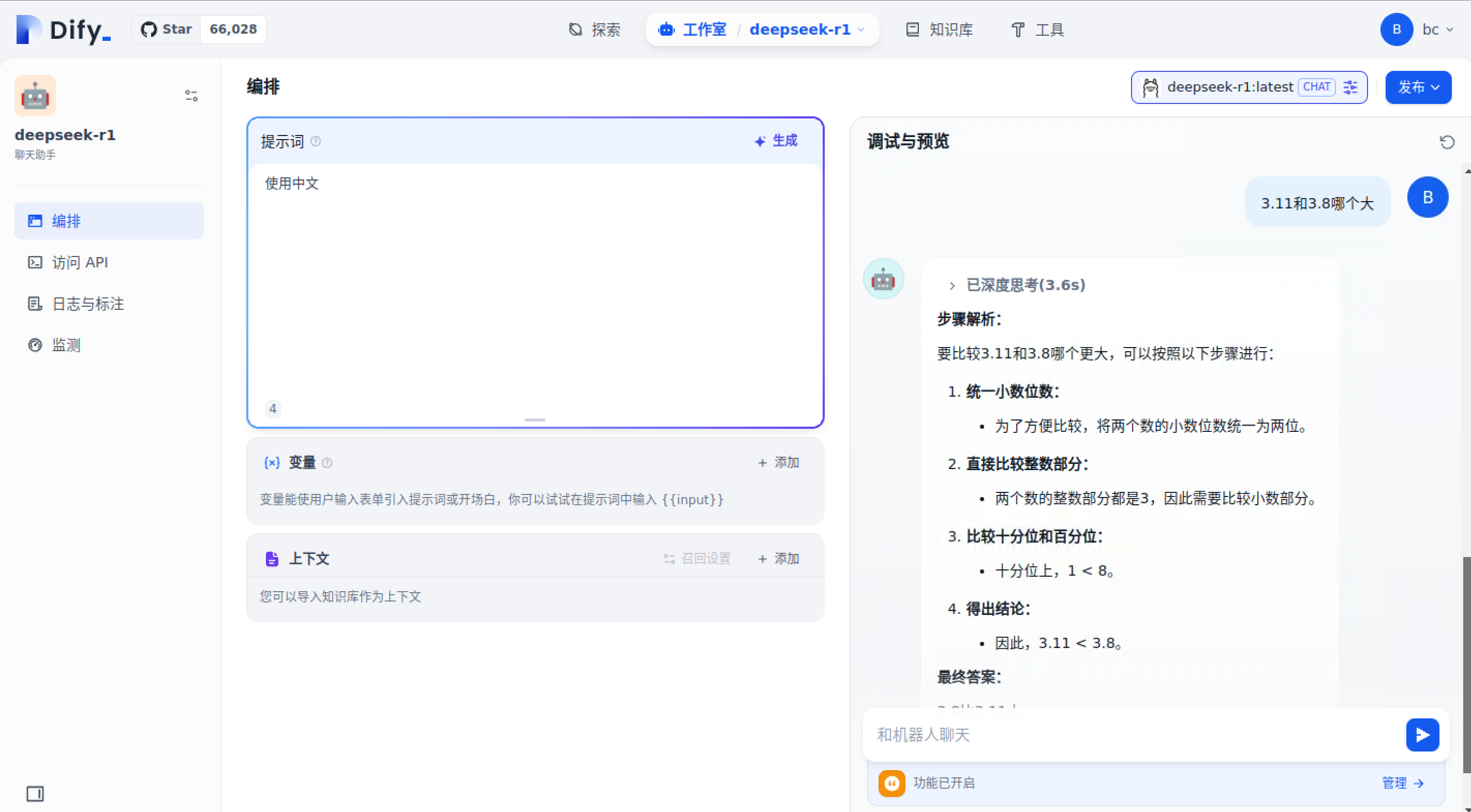Screen dimensions: 1471x812
Task: Click the user B avatar in chat
Action: click(x=1428, y=198)
